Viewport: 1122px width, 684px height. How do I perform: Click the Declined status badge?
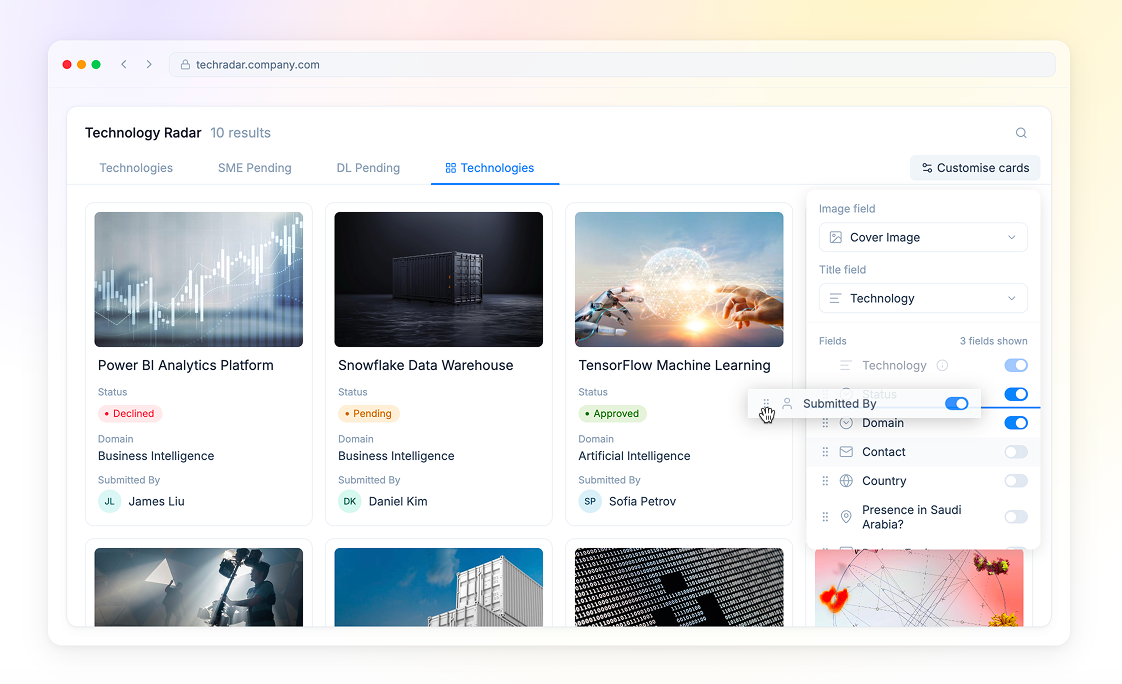130,414
